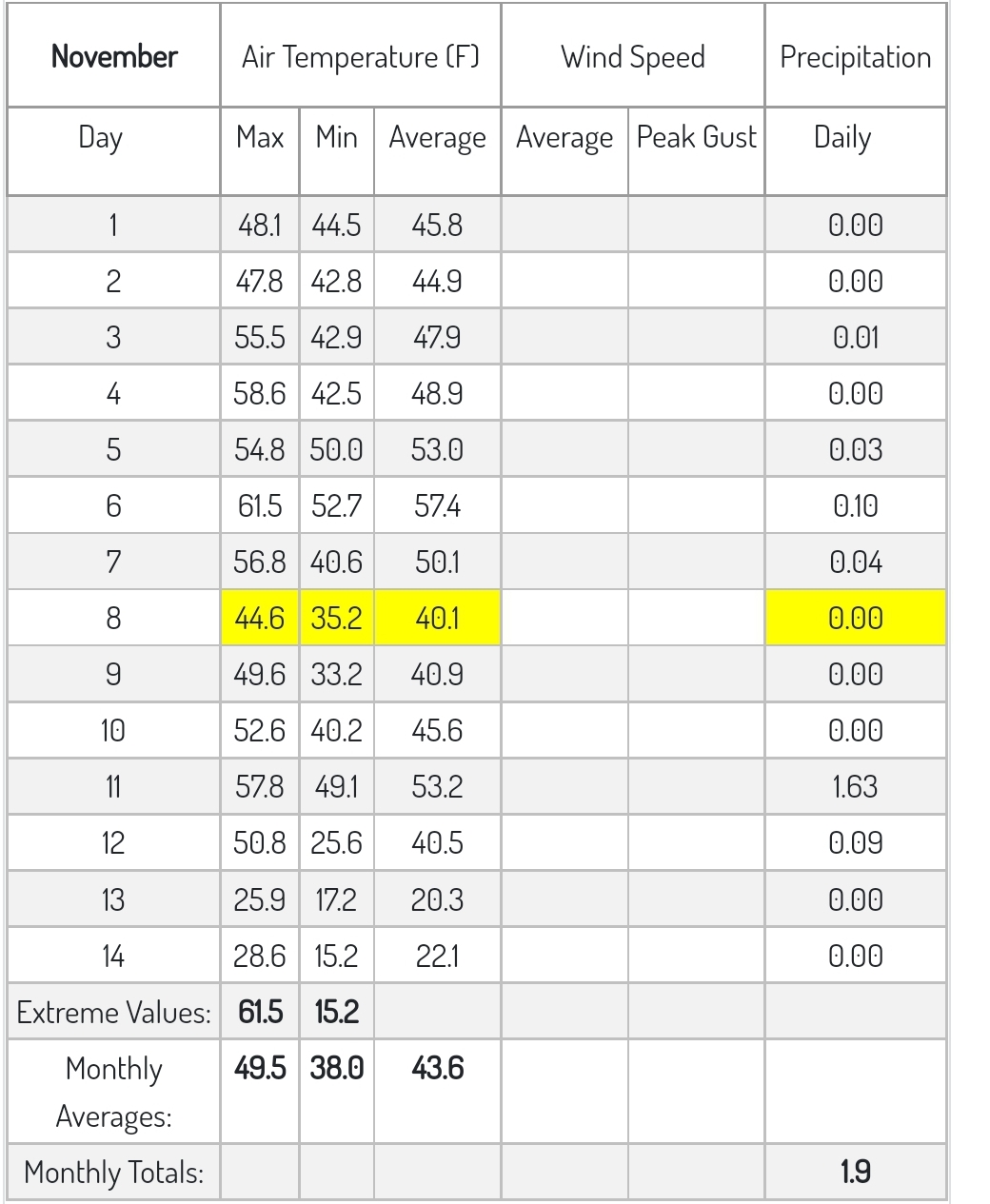This screenshot has width=990, height=1204.
Task: Select the Peak Gust subheader
Action: click(x=696, y=137)
